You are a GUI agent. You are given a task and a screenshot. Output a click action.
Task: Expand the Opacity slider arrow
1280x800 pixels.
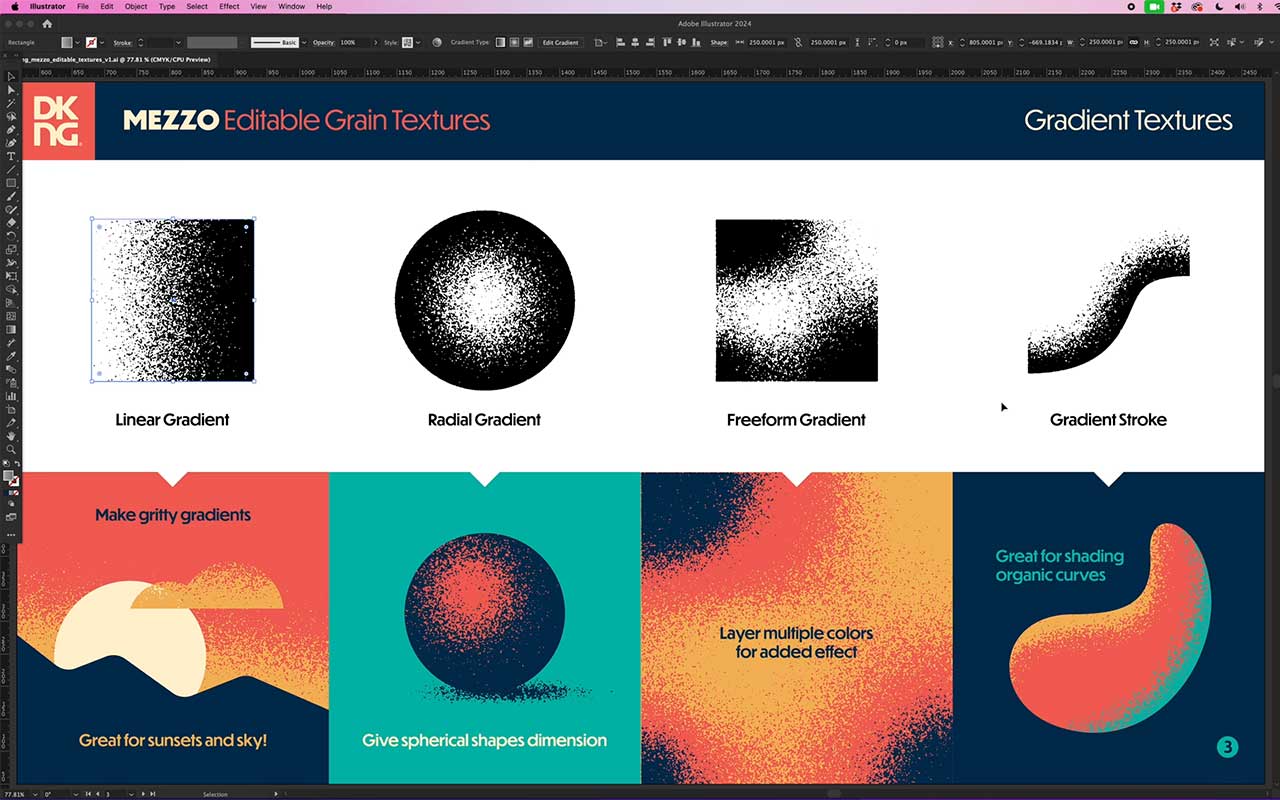[376, 43]
